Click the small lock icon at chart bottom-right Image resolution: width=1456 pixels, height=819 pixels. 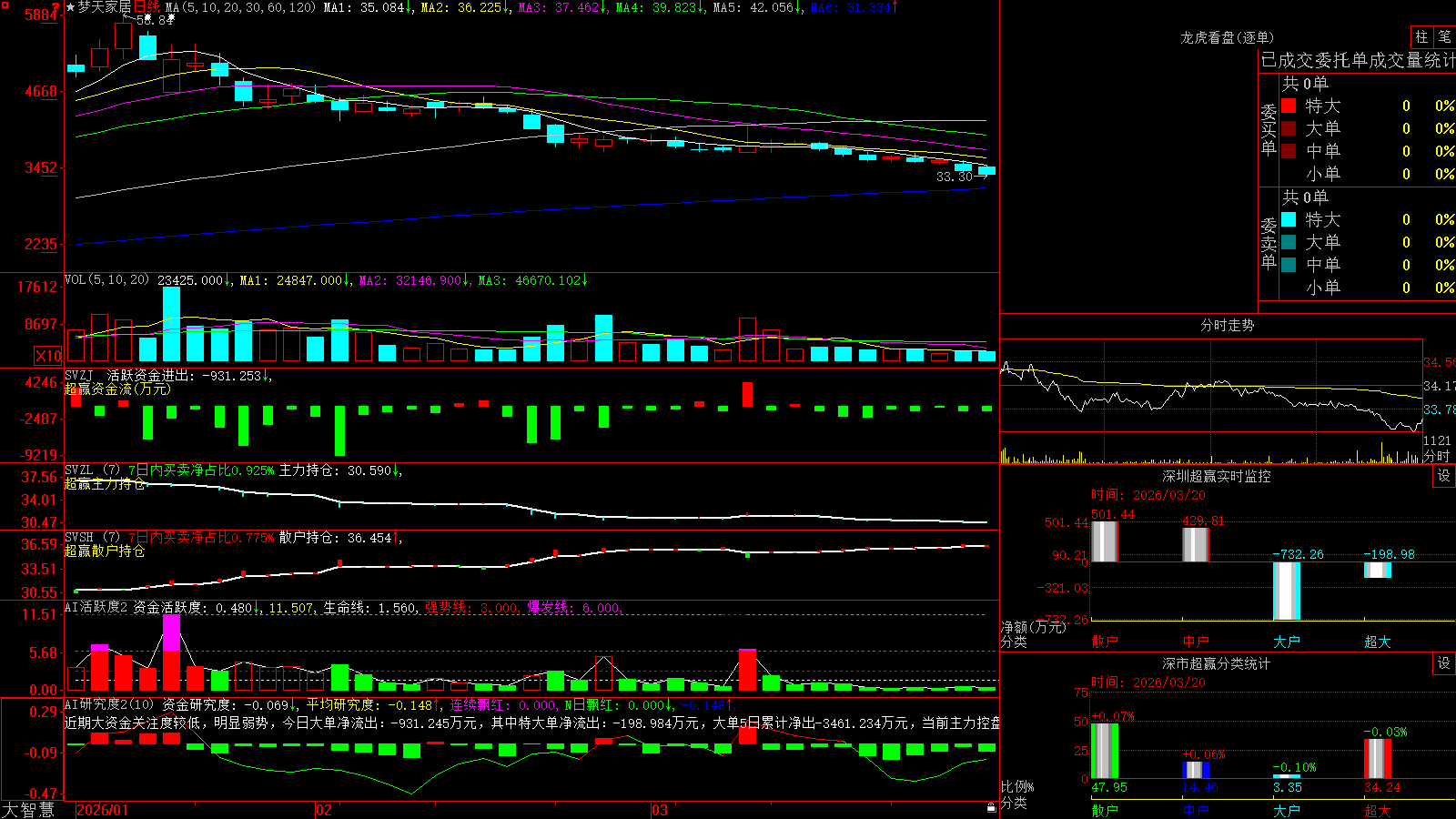pyautogui.click(x=992, y=808)
